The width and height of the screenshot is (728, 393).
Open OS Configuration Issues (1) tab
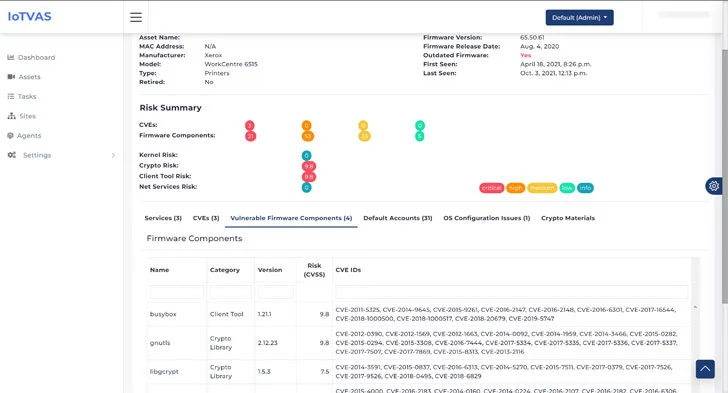point(487,218)
